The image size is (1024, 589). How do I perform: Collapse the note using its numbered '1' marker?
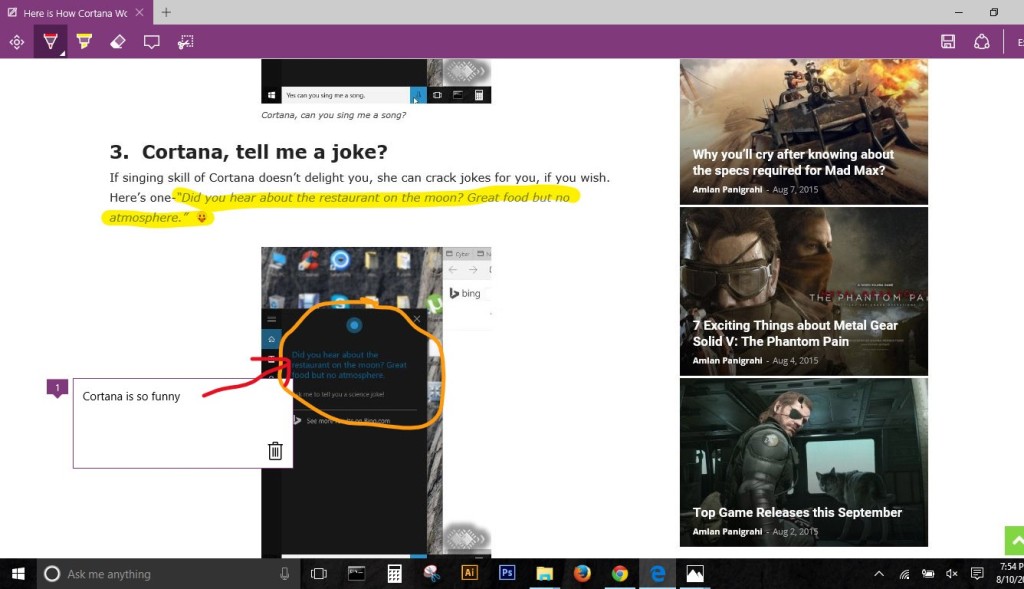coord(57,386)
